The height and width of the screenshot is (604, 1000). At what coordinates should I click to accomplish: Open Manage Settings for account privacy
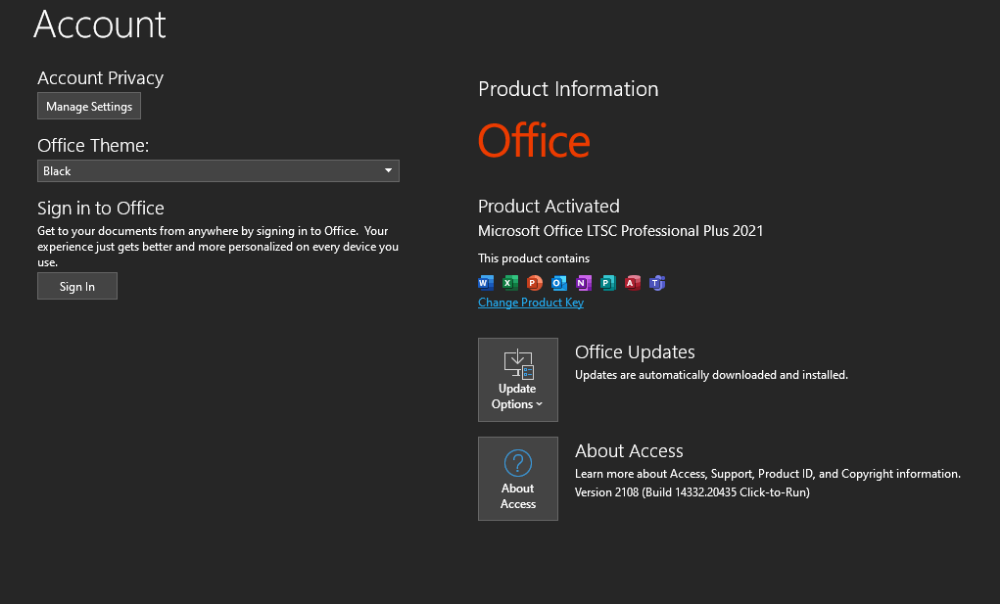tap(89, 106)
